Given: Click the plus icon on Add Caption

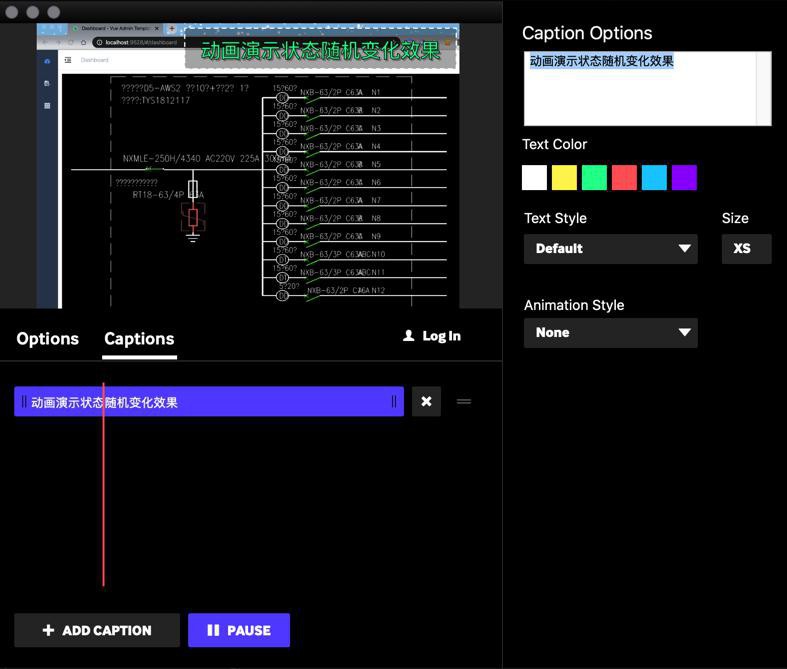Looking at the screenshot, I should [48, 630].
